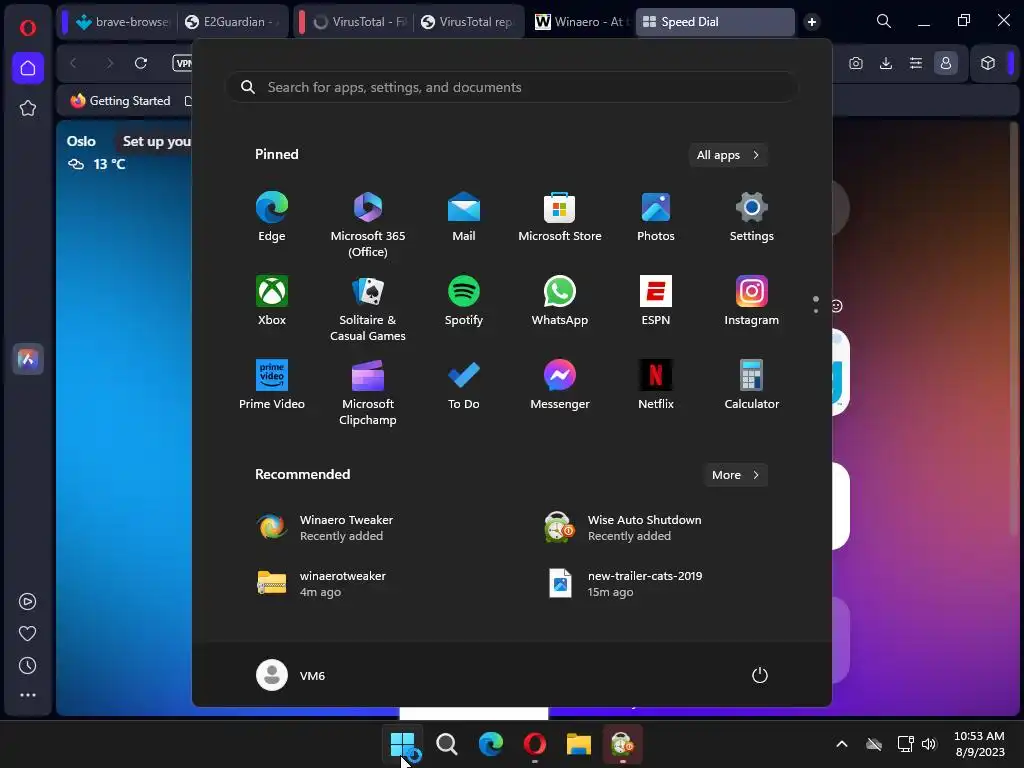
Task: Open taskbar Search
Action: (447, 744)
